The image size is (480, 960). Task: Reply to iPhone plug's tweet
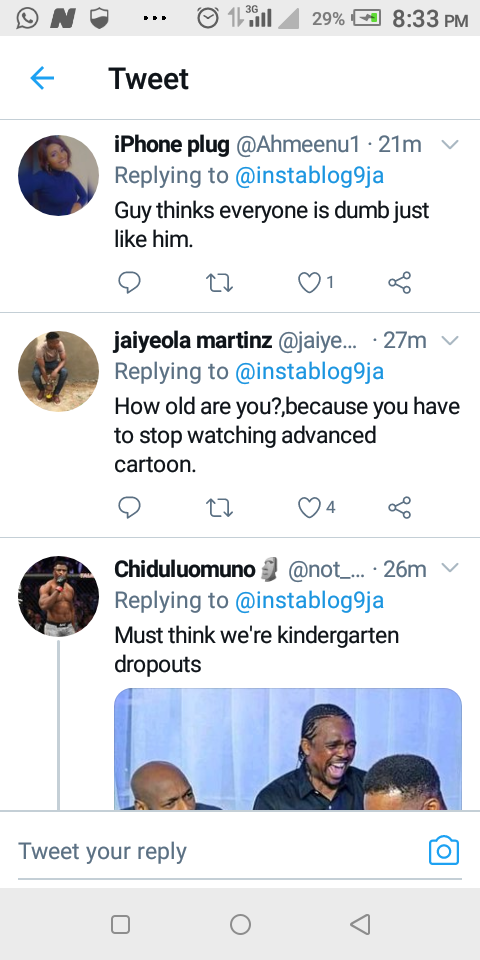pyautogui.click(x=129, y=282)
